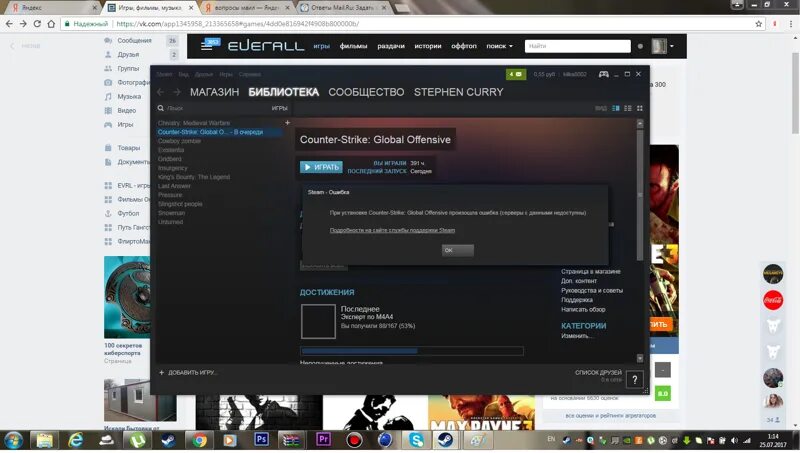Open Premiere Pro from taskbar
Screen dimensions: 800x453
pos(323,439)
